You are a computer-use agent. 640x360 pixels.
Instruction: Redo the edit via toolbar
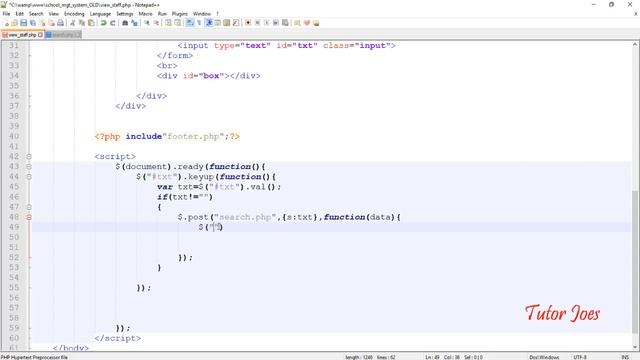pyautogui.click(x=113, y=23)
